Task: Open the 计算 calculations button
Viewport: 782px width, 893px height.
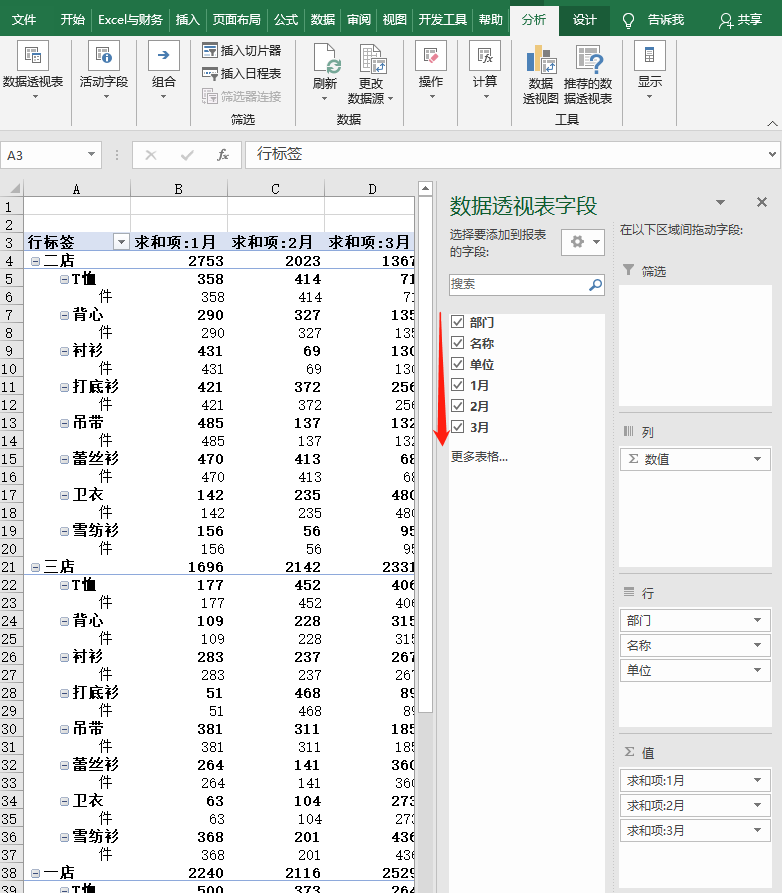Action: coord(485,71)
